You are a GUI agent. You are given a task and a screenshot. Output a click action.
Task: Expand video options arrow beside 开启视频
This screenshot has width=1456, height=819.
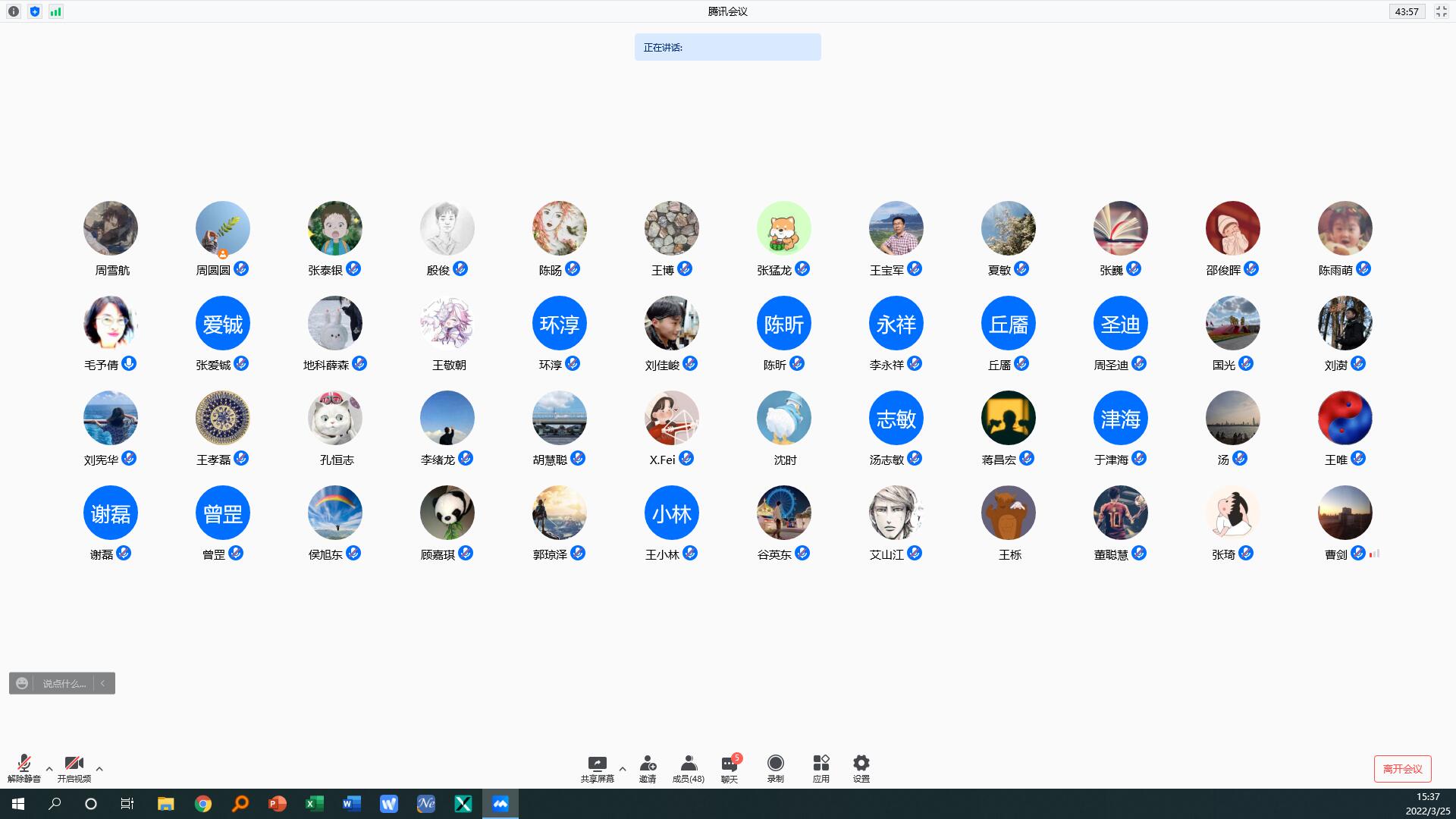[x=99, y=769]
